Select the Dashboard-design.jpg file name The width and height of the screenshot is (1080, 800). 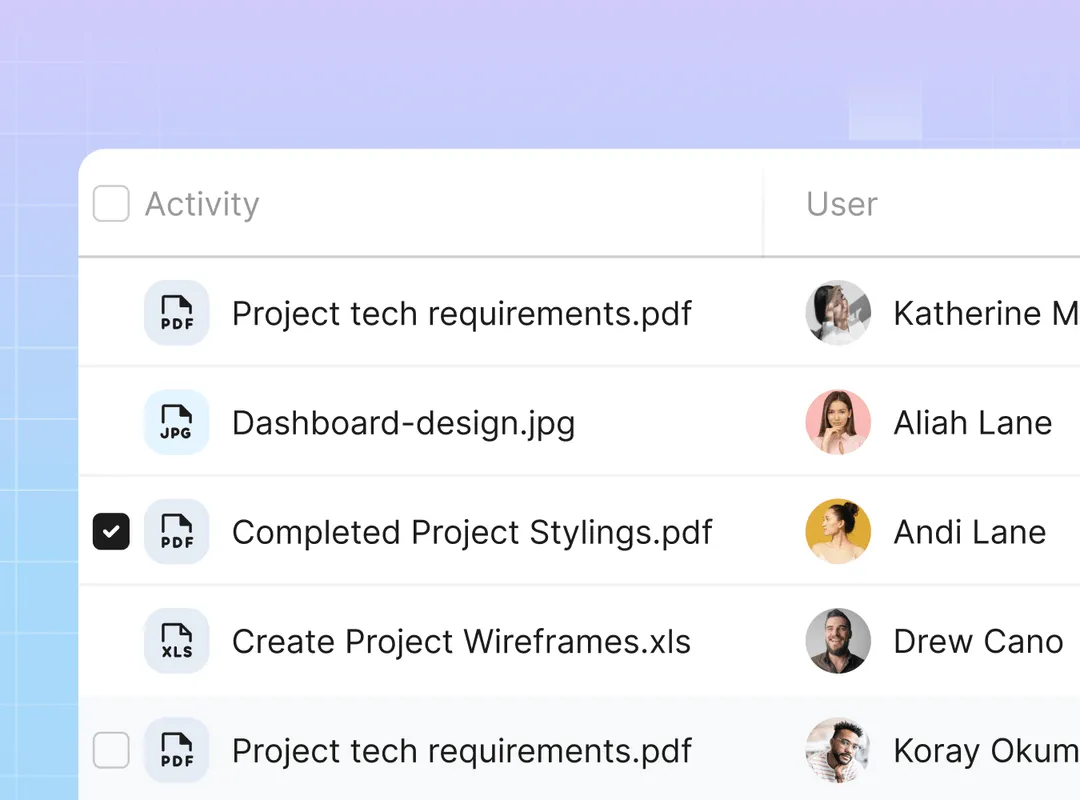404,423
